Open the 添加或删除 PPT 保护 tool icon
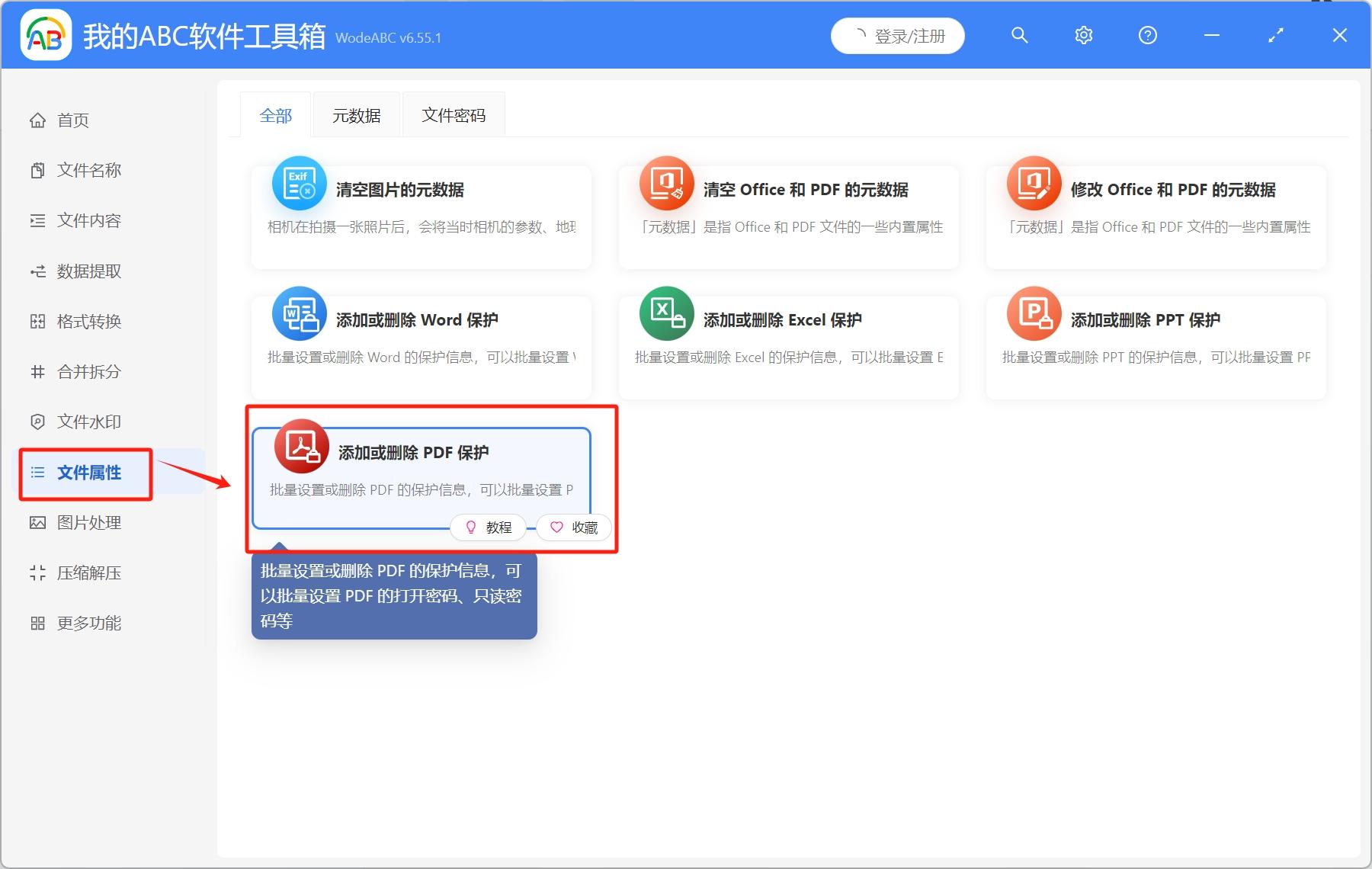Screen dimensions: 1372x869 pos(1034,313)
